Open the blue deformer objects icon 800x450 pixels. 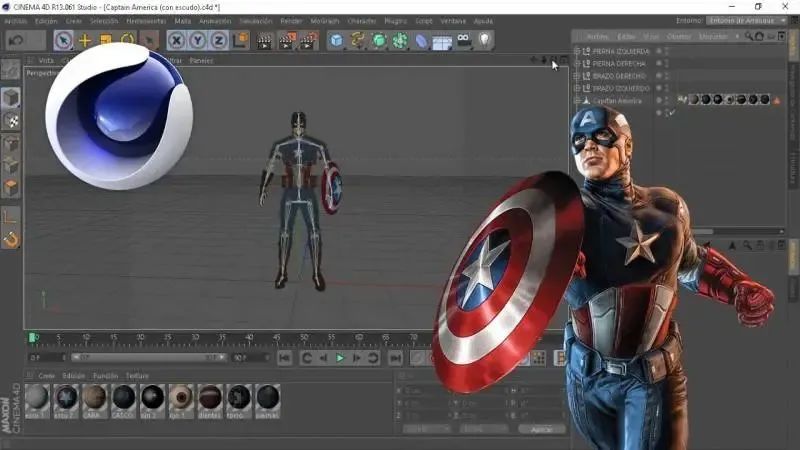(x=421, y=41)
